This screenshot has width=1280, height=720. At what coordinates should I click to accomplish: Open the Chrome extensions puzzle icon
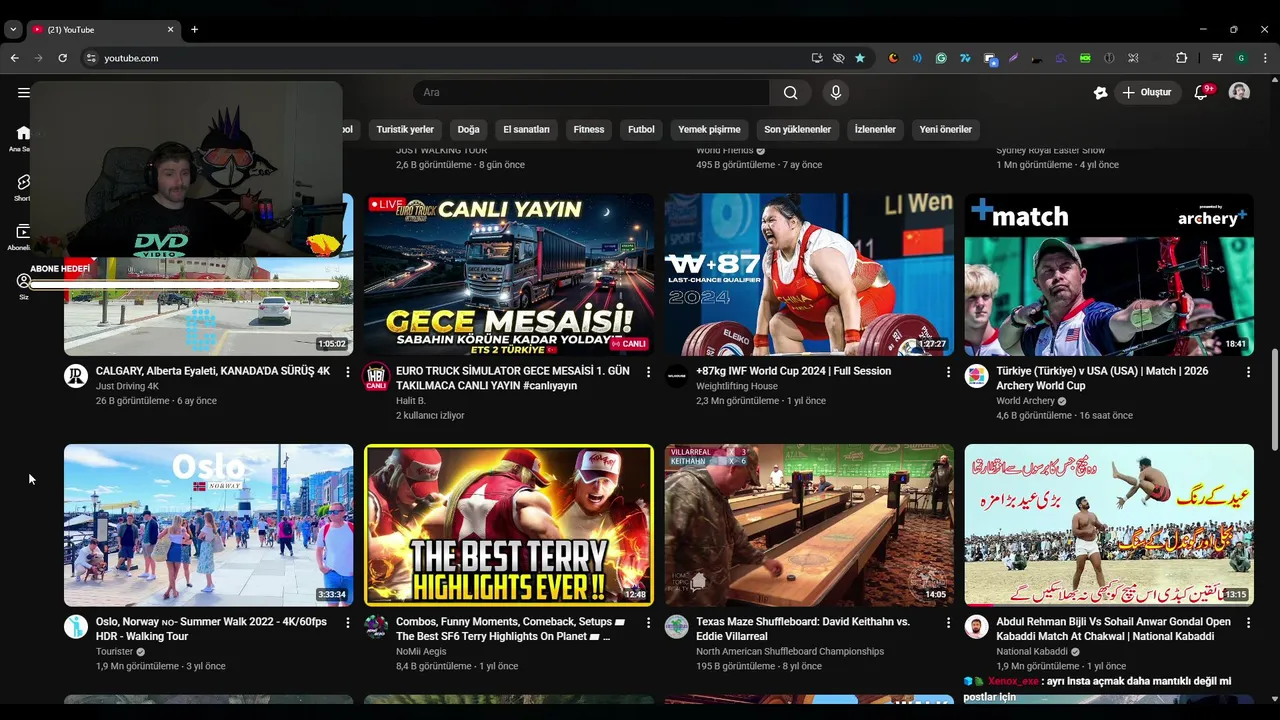point(1181,58)
